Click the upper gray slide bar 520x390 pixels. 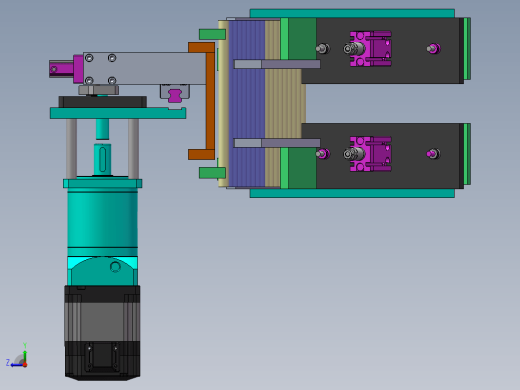(277, 64)
